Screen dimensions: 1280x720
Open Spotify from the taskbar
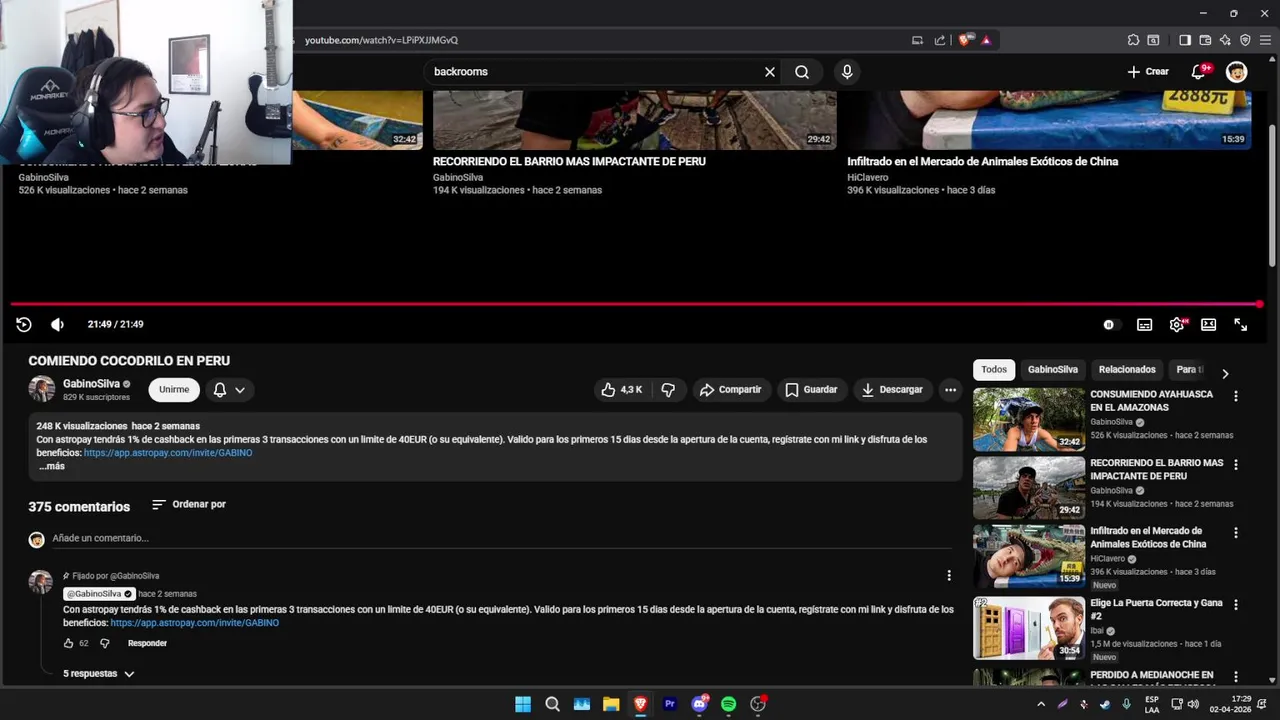[729, 704]
